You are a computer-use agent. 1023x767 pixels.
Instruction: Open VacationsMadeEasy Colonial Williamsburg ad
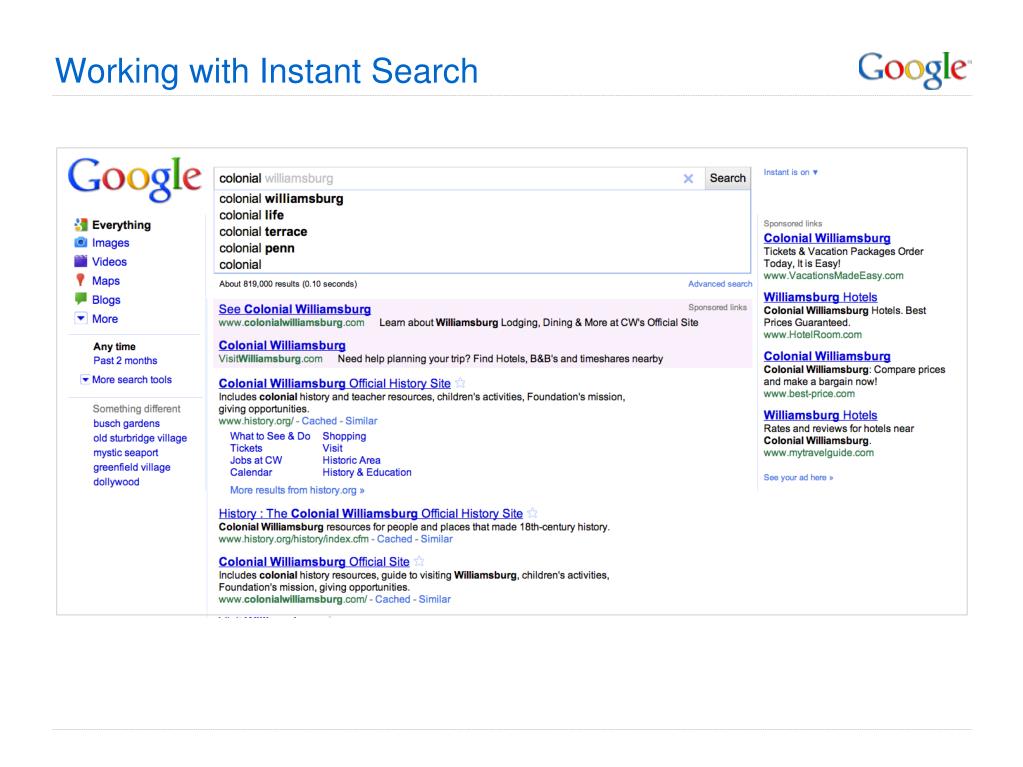point(827,238)
